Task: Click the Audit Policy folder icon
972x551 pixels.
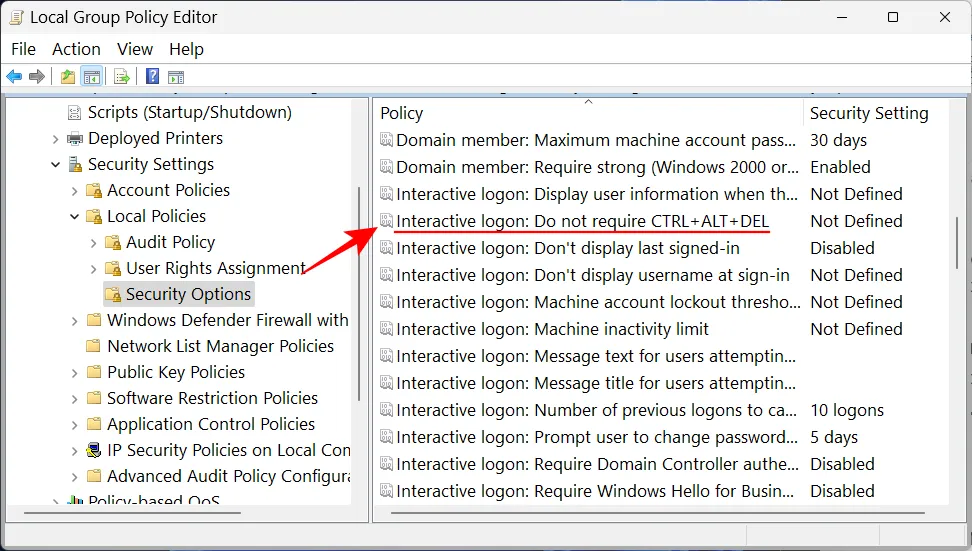Action: tap(113, 242)
